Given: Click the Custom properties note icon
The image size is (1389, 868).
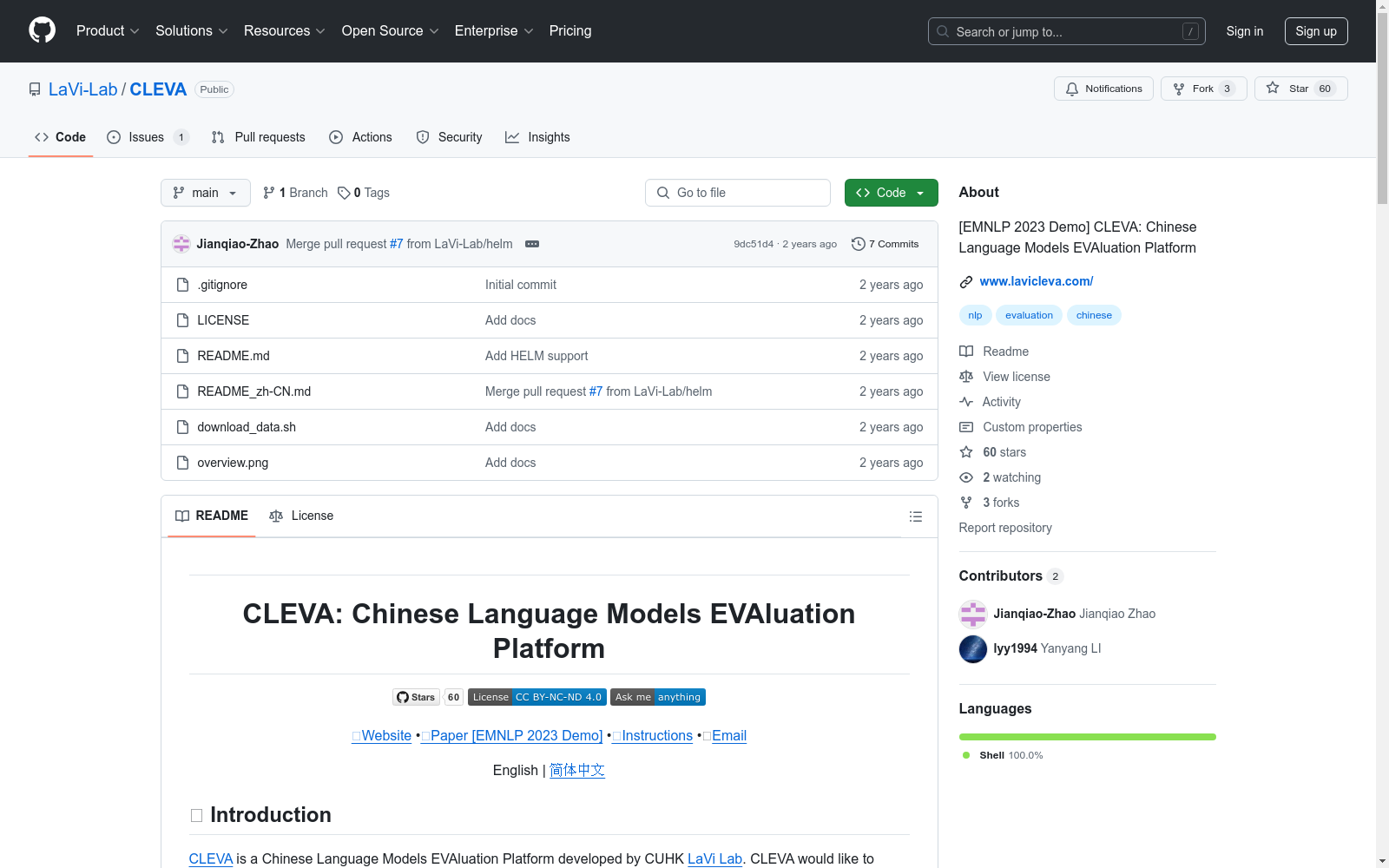Looking at the screenshot, I should (966, 427).
